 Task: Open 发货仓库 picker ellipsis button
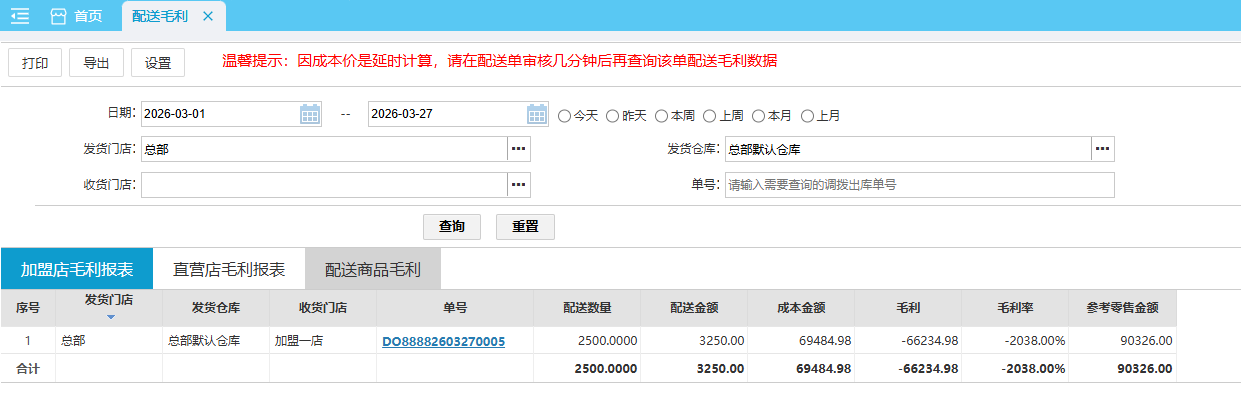pos(1102,149)
